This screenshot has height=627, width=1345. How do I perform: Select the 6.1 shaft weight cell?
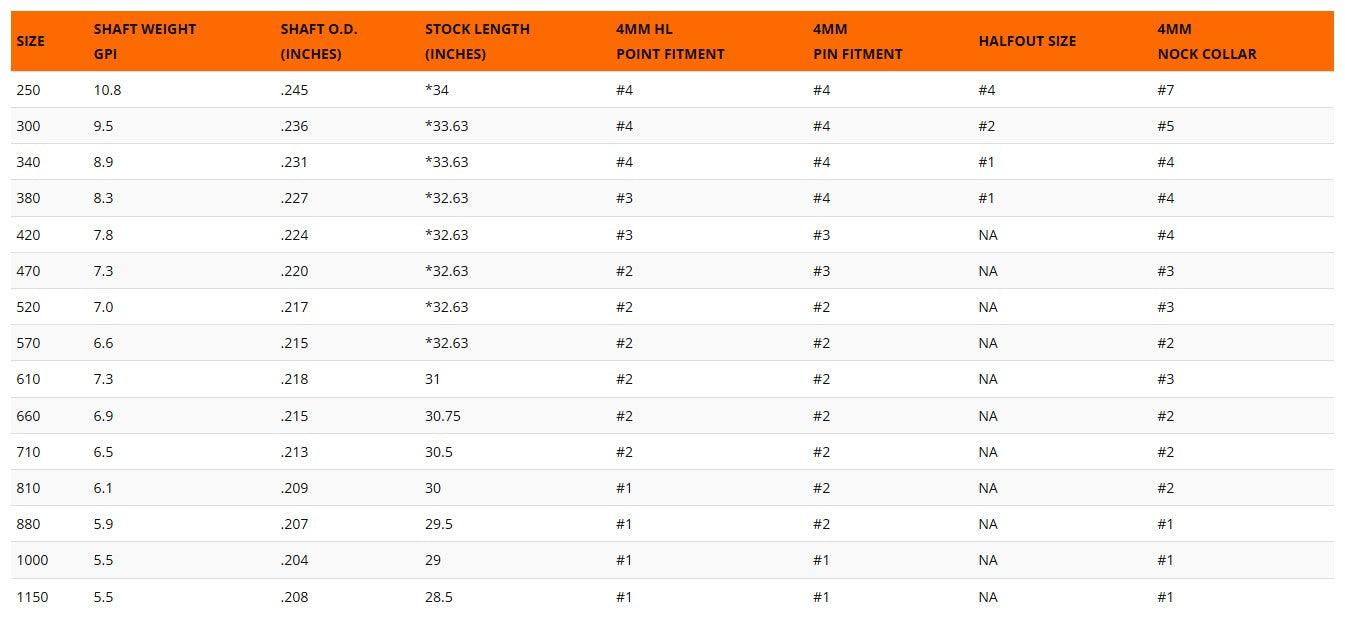click(103, 488)
